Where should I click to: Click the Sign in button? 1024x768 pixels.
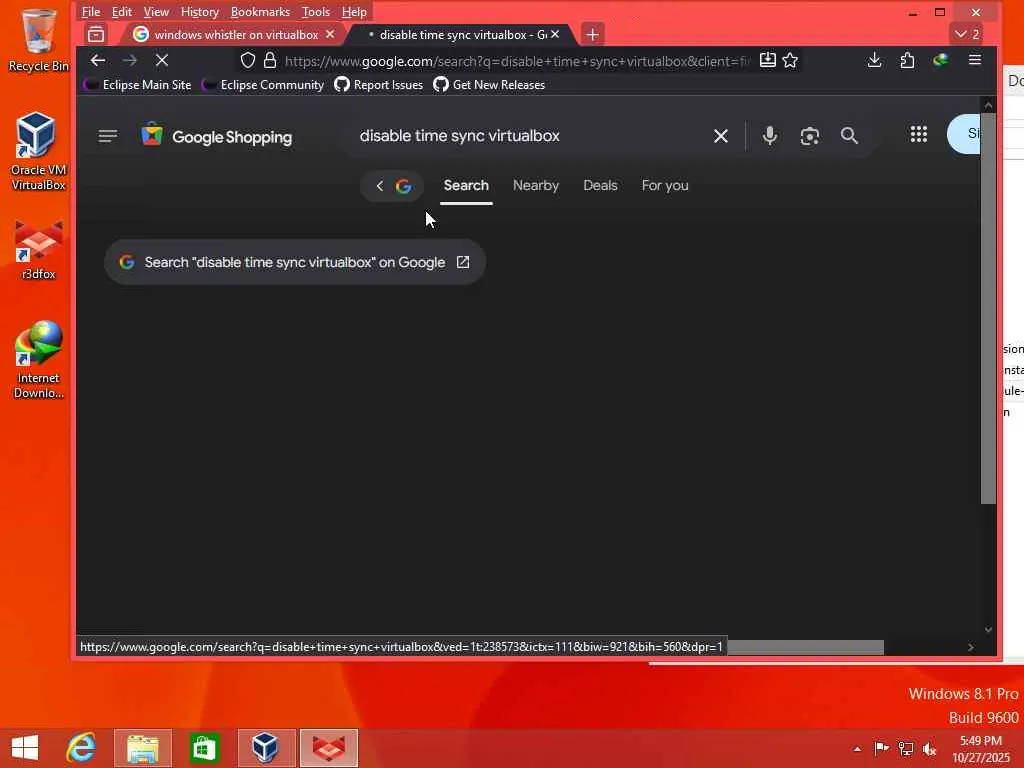[x=964, y=134]
